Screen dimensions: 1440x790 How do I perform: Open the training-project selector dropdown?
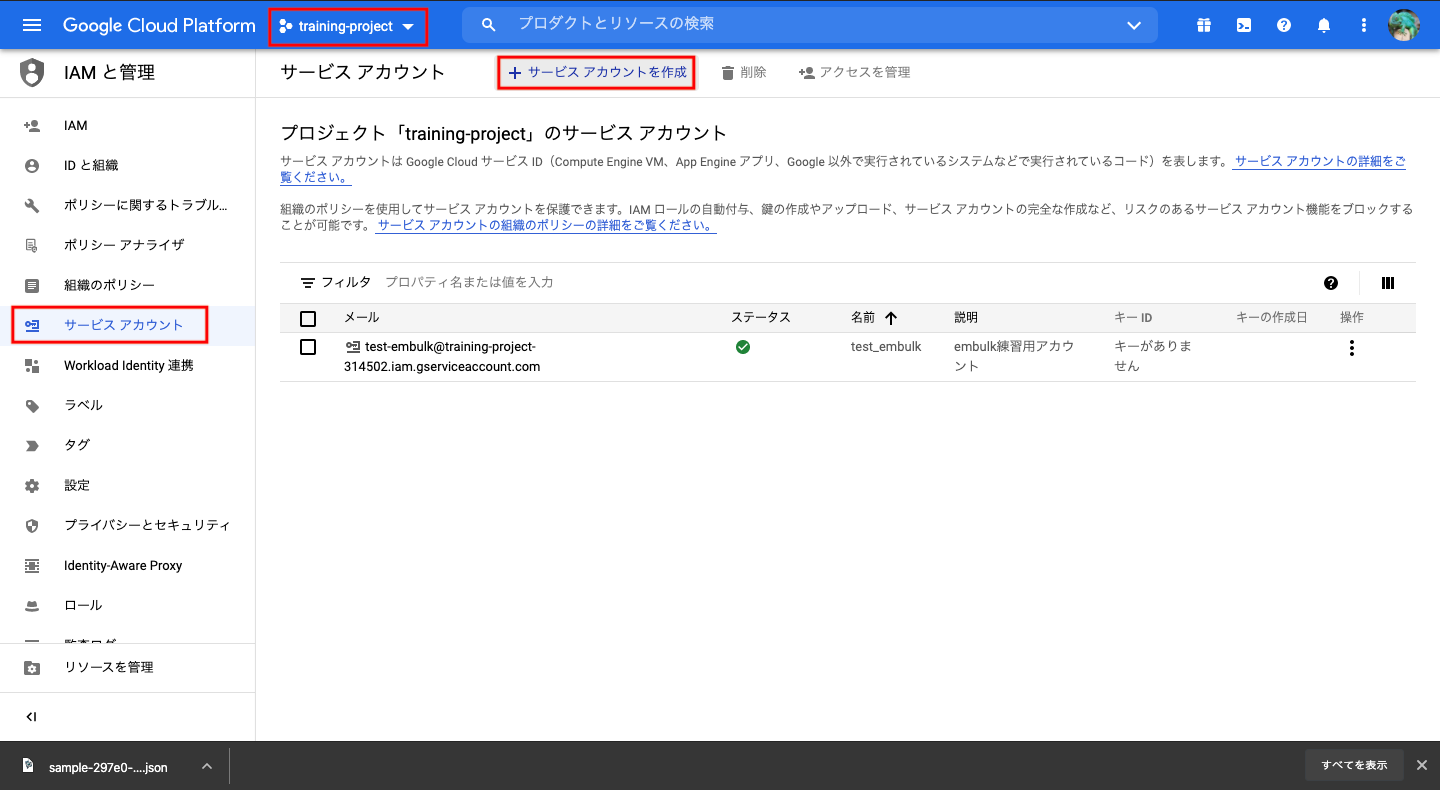(348, 25)
